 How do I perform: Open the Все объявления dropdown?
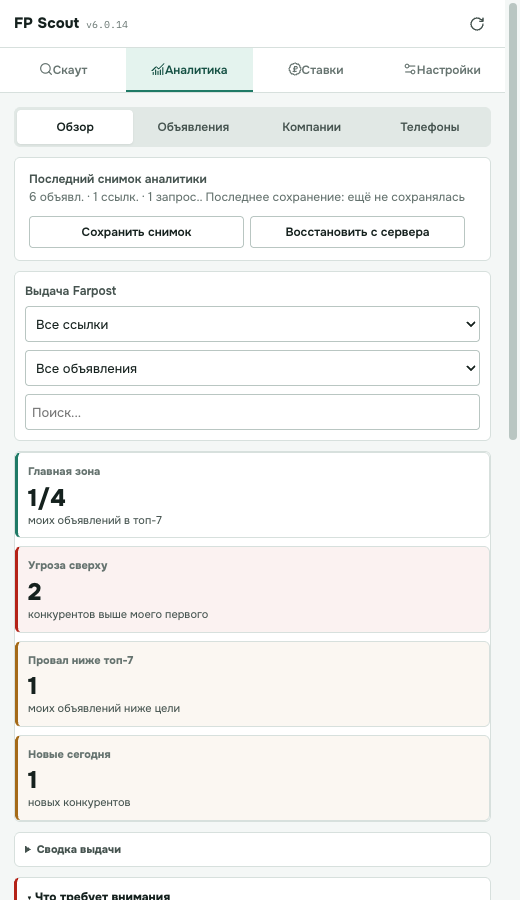tap(253, 368)
